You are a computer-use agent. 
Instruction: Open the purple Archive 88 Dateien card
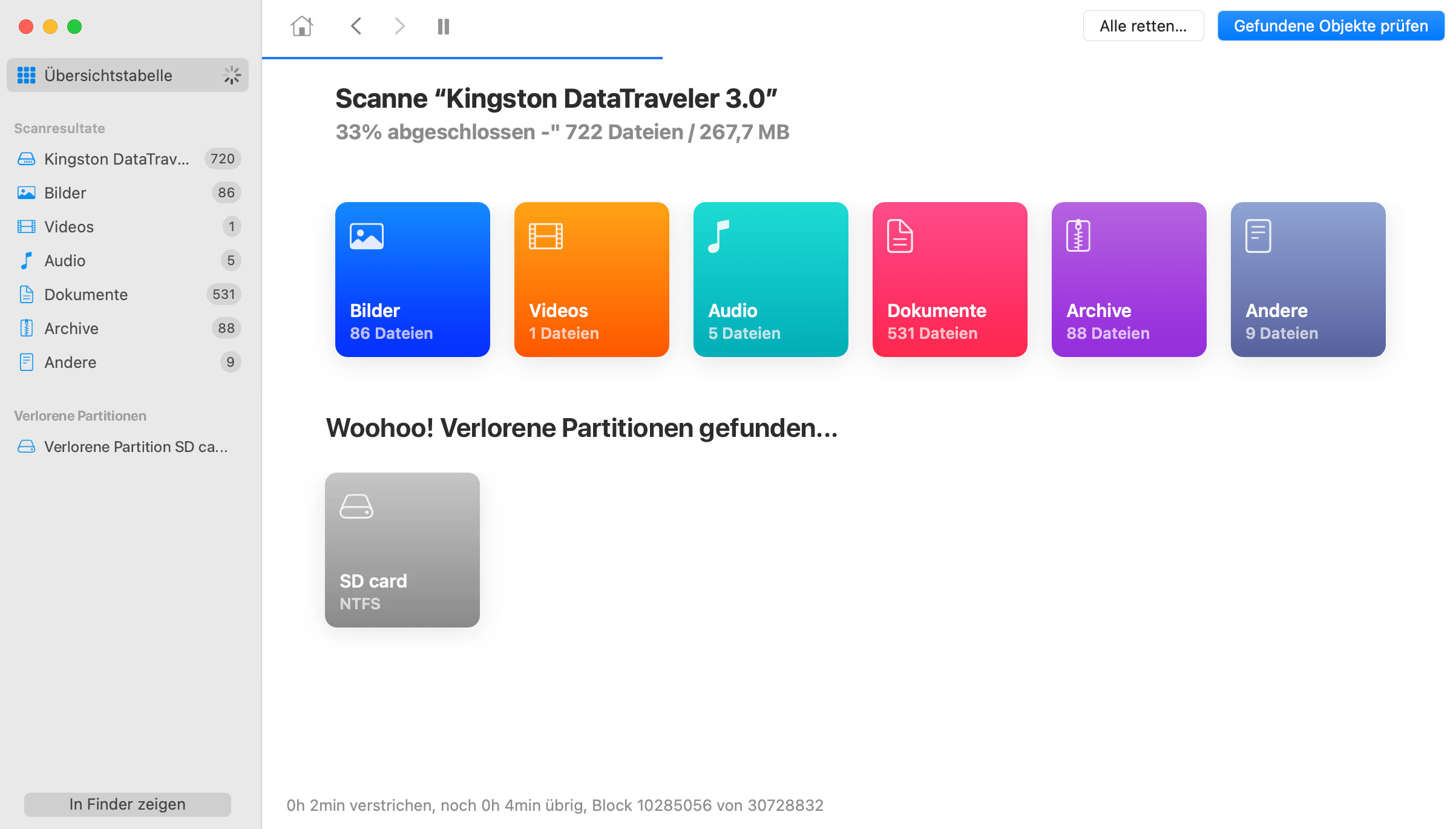(1129, 280)
